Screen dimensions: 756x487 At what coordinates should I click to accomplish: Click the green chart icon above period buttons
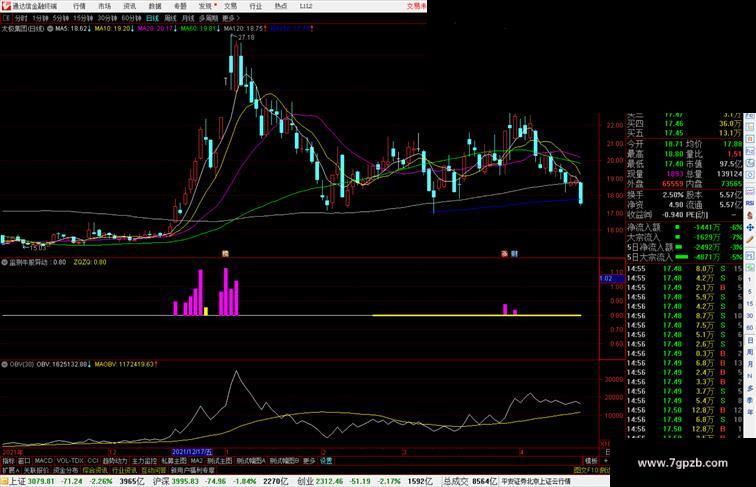coord(750,267)
